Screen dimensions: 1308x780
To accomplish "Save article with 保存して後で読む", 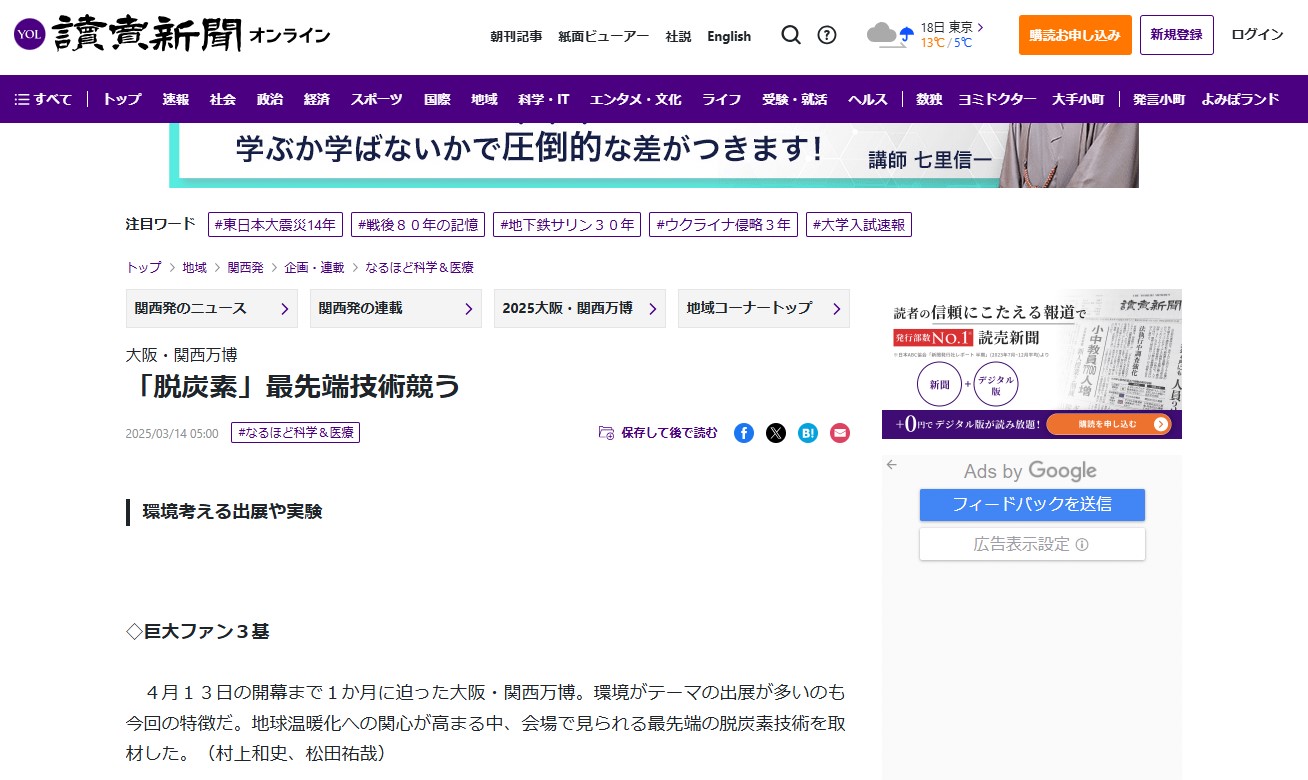I will tap(658, 433).
